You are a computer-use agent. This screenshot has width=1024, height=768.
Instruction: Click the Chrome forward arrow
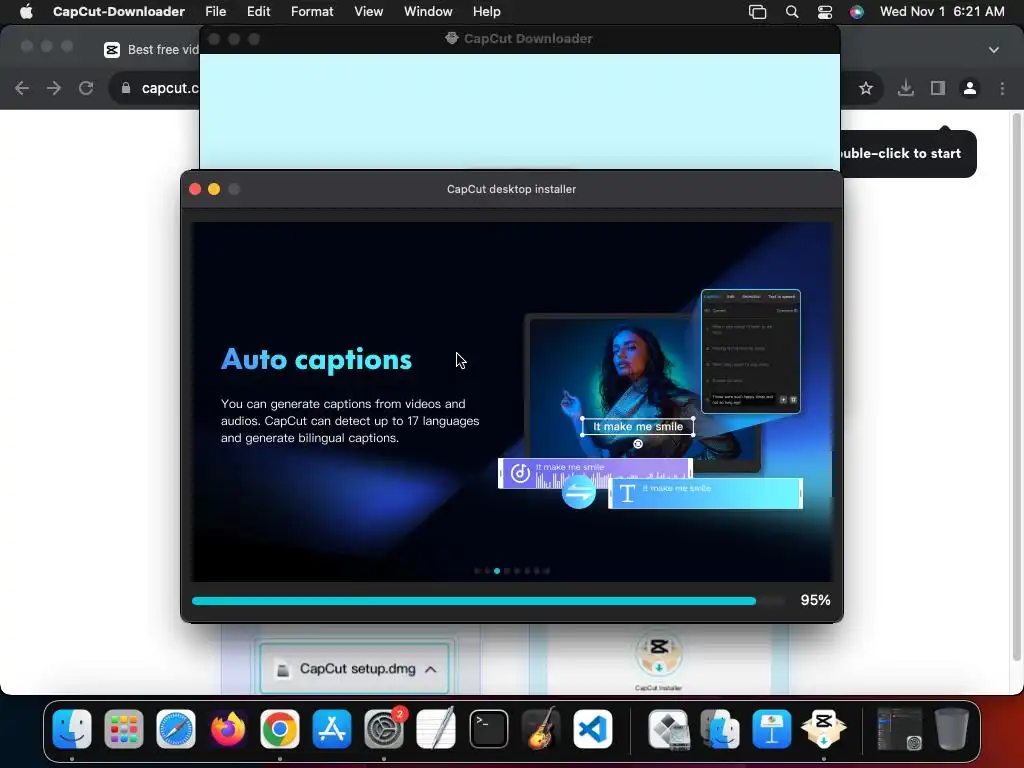point(54,88)
